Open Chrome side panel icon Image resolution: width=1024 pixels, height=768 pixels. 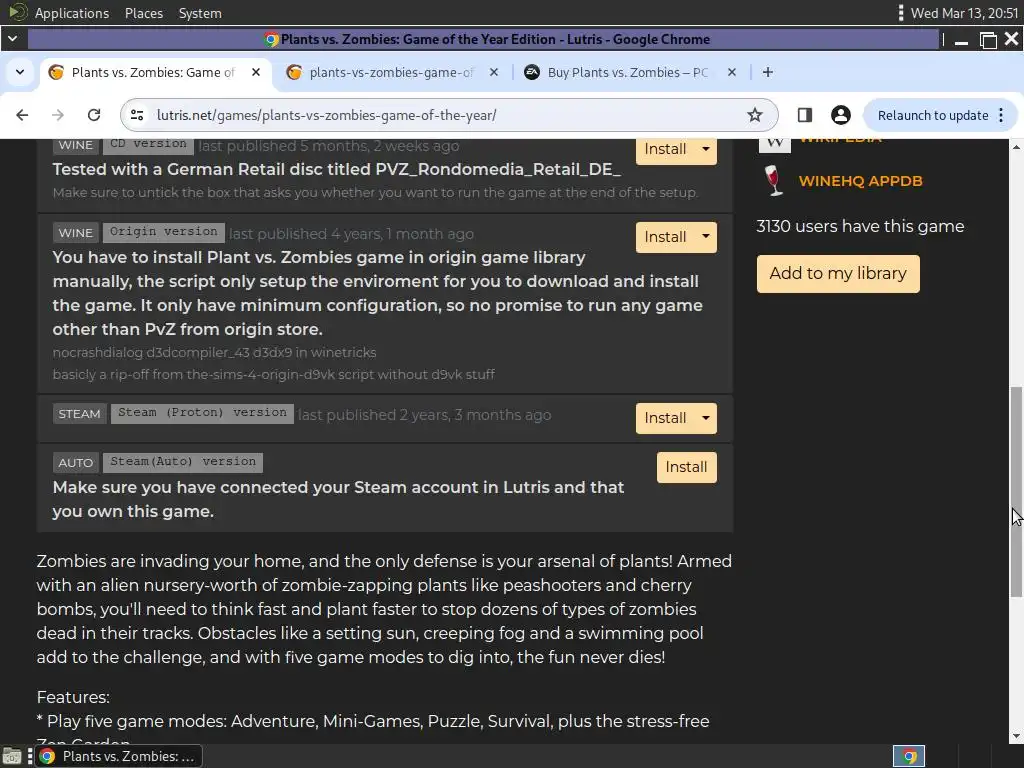click(805, 116)
